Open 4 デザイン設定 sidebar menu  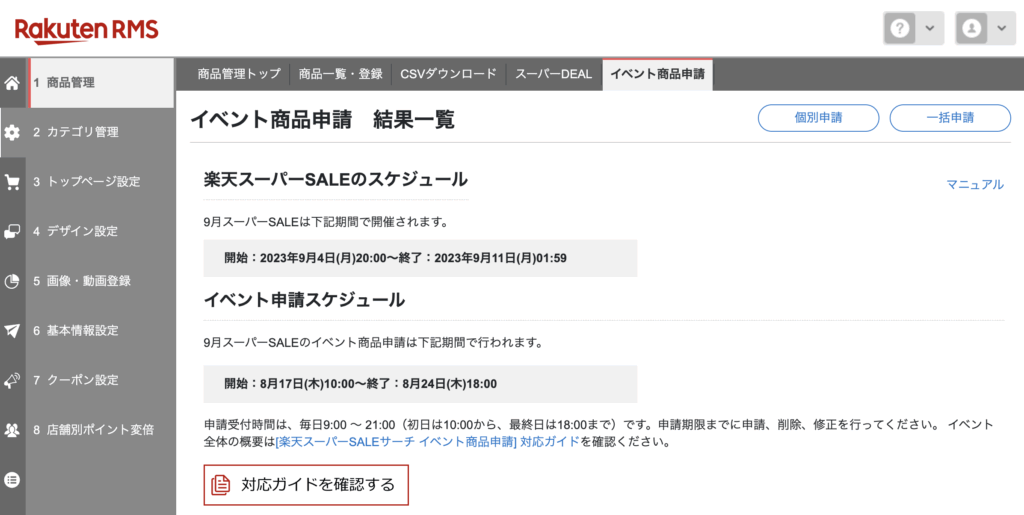point(101,232)
